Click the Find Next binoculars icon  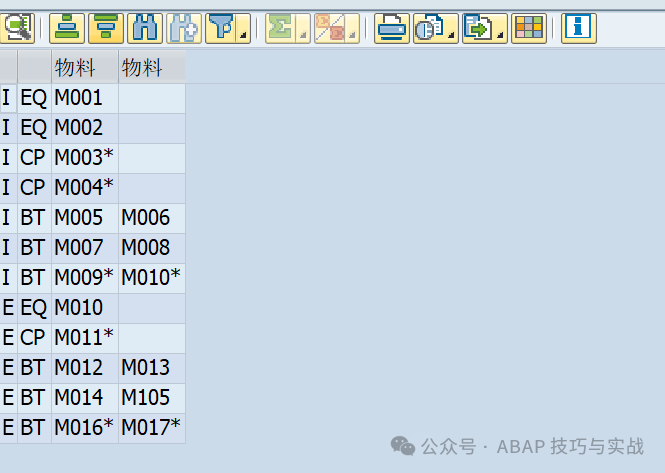tap(184, 28)
